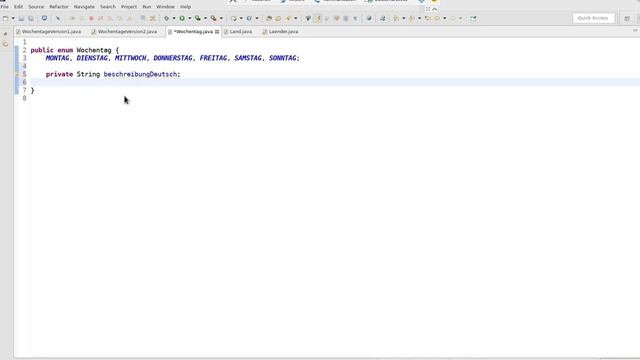Click the word MONTAG in code
The width and height of the screenshot is (640, 360).
(58, 58)
